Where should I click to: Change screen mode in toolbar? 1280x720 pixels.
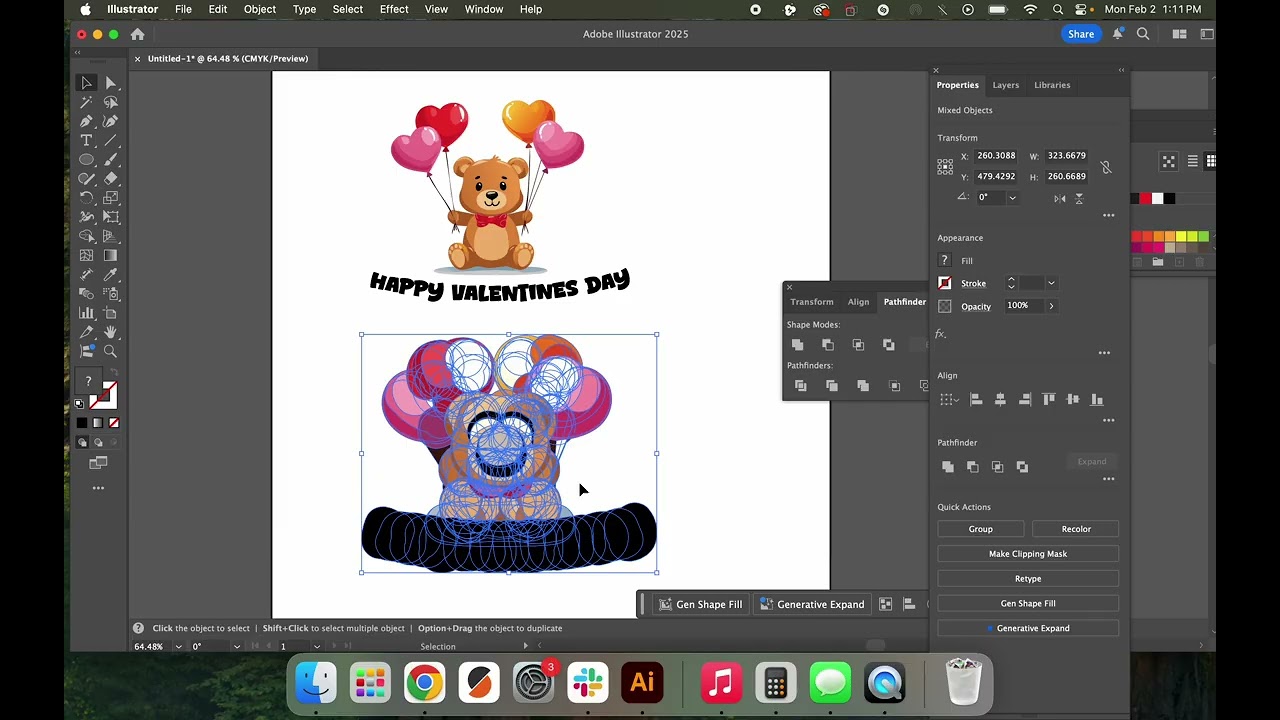pos(98,463)
